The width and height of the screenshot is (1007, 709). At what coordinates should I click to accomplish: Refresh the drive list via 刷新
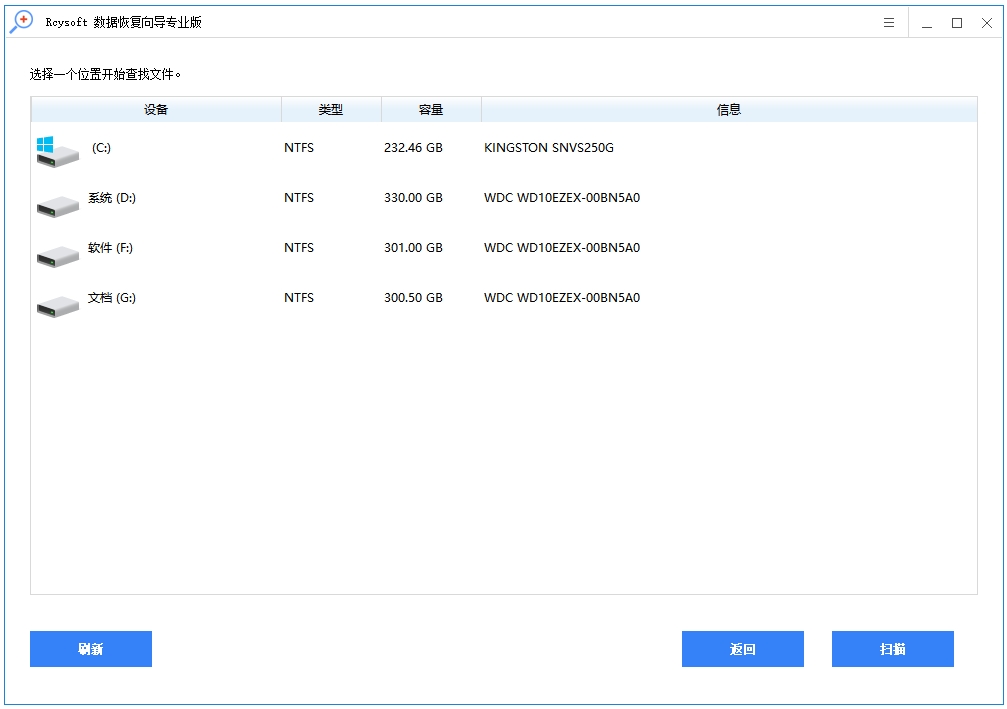[90, 649]
